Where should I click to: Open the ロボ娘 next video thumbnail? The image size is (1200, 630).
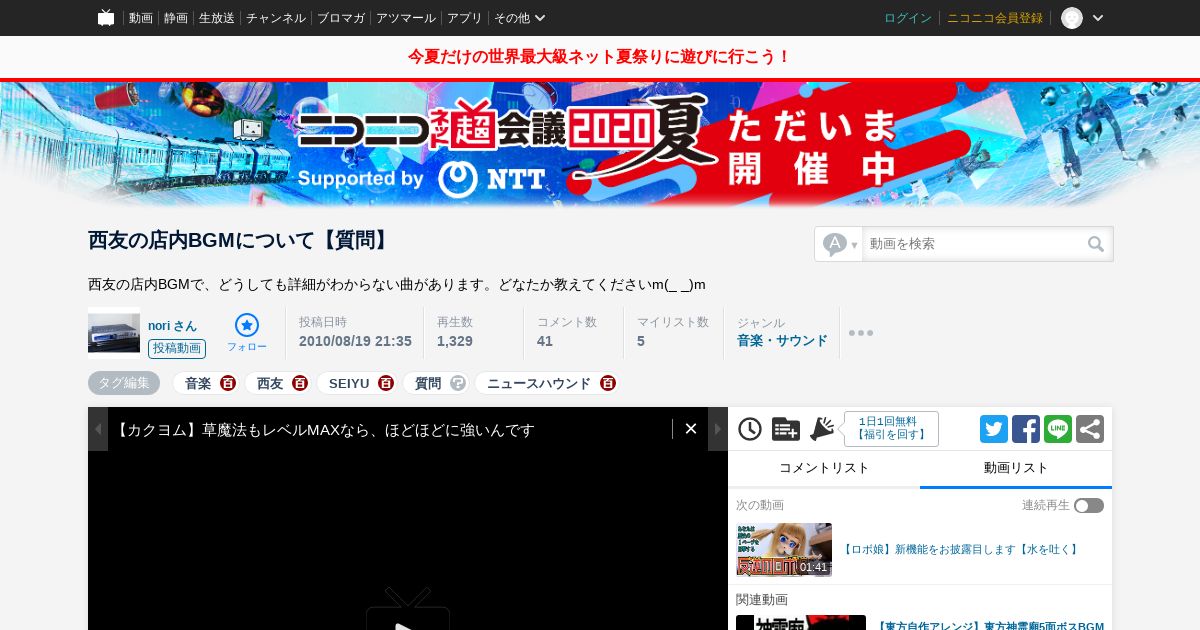(784, 550)
